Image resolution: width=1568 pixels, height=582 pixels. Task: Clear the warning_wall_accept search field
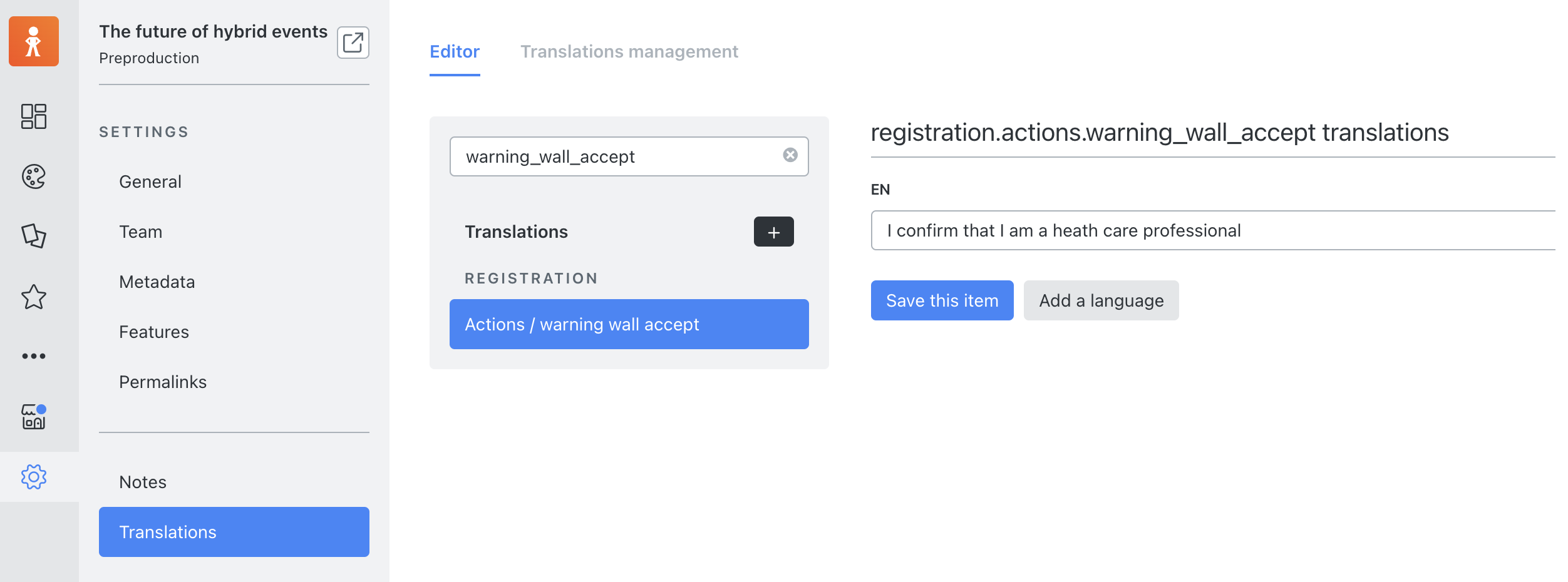point(790,155)
